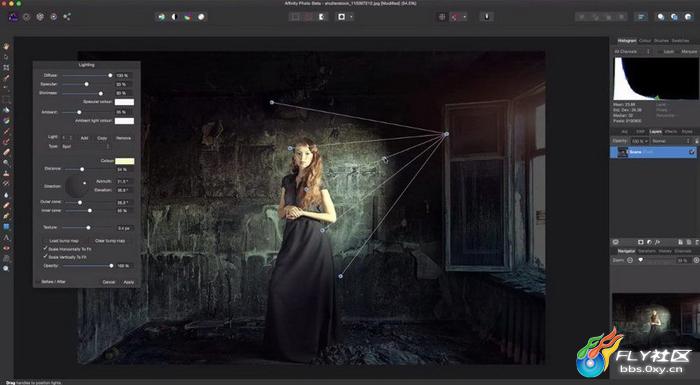
Task: Click the Before / After button
Action: point(54,282)
